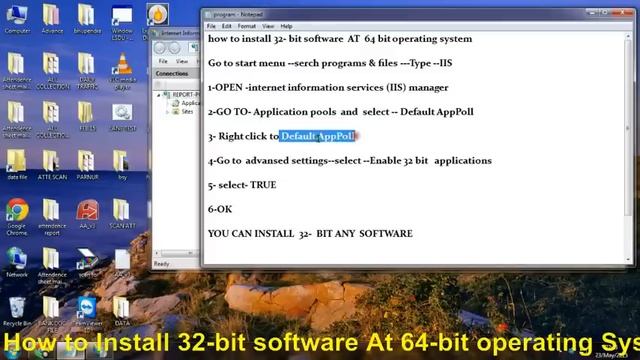Click the Connections panel header in IIS

click(176, 73)
